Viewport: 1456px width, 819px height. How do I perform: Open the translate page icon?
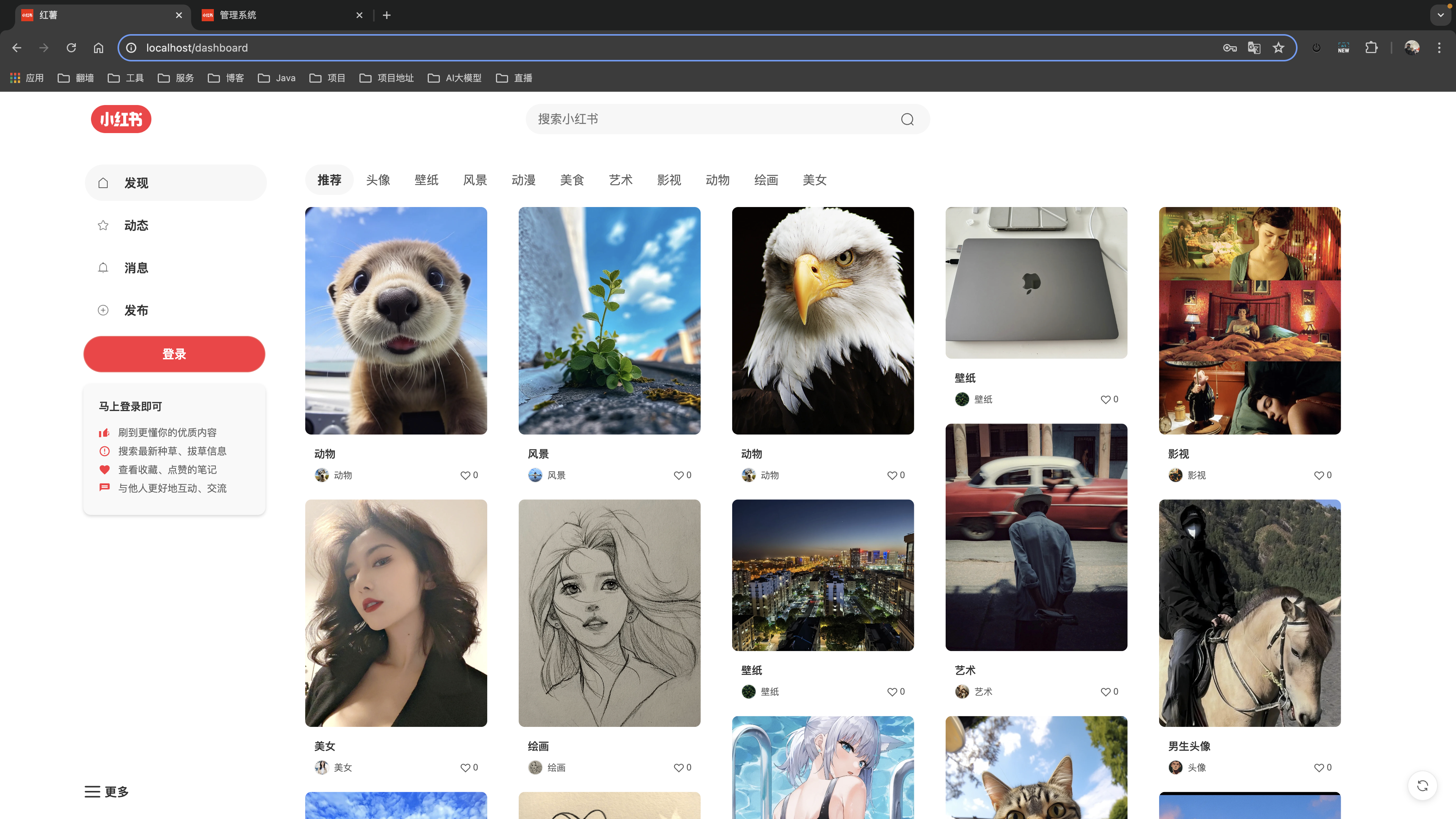[1254, 47]
